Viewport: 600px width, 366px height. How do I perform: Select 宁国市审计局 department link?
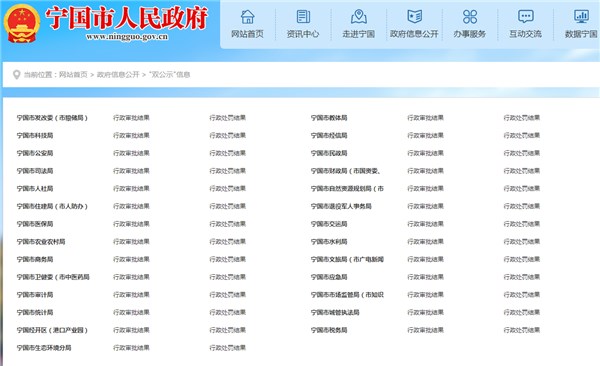[35, 294]
